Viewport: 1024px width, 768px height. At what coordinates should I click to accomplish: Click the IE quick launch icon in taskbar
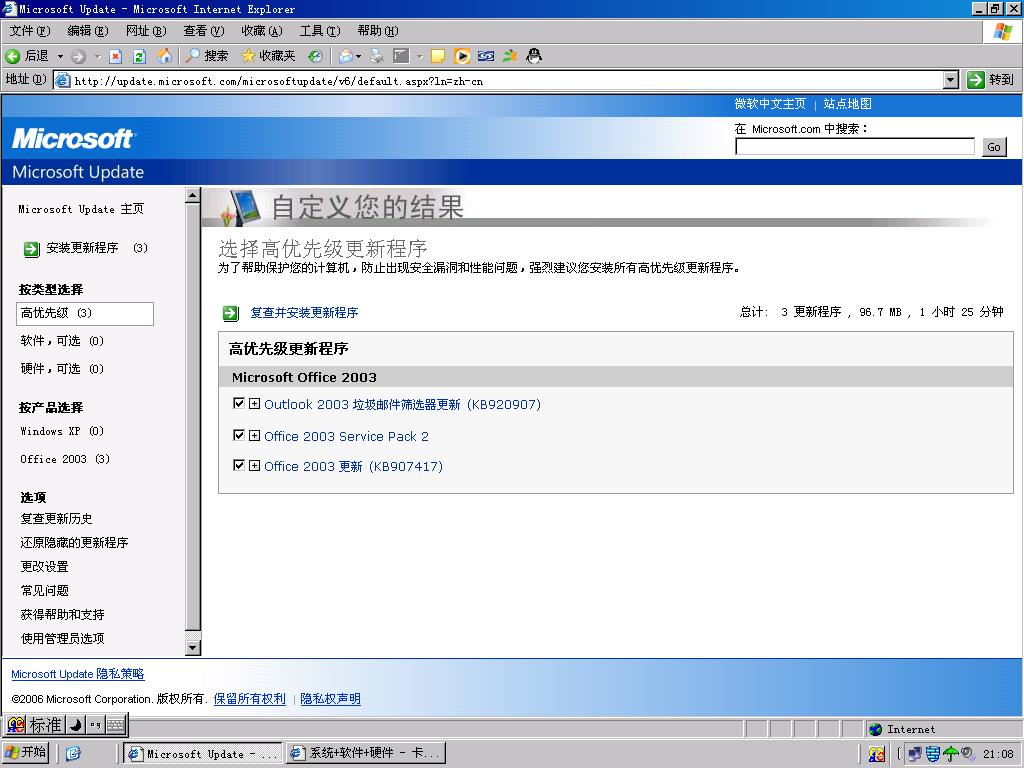[x=73, y=754]
